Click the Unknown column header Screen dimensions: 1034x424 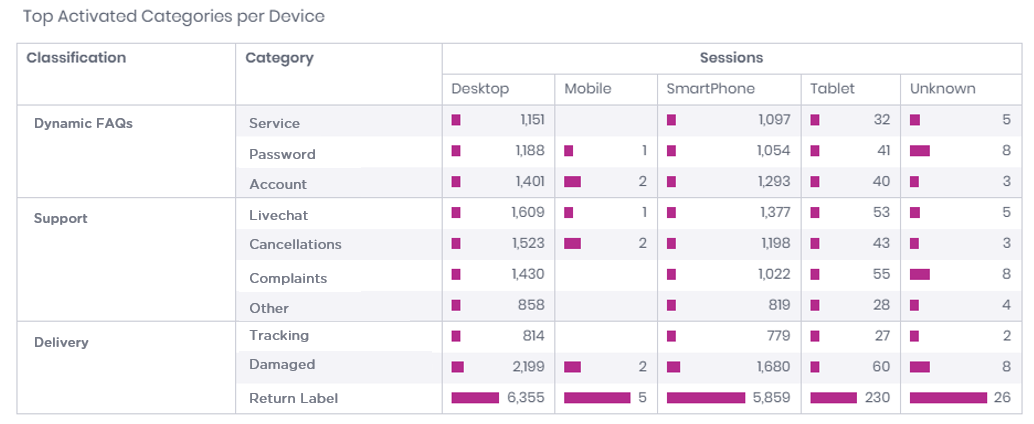(x=942, y=89)
